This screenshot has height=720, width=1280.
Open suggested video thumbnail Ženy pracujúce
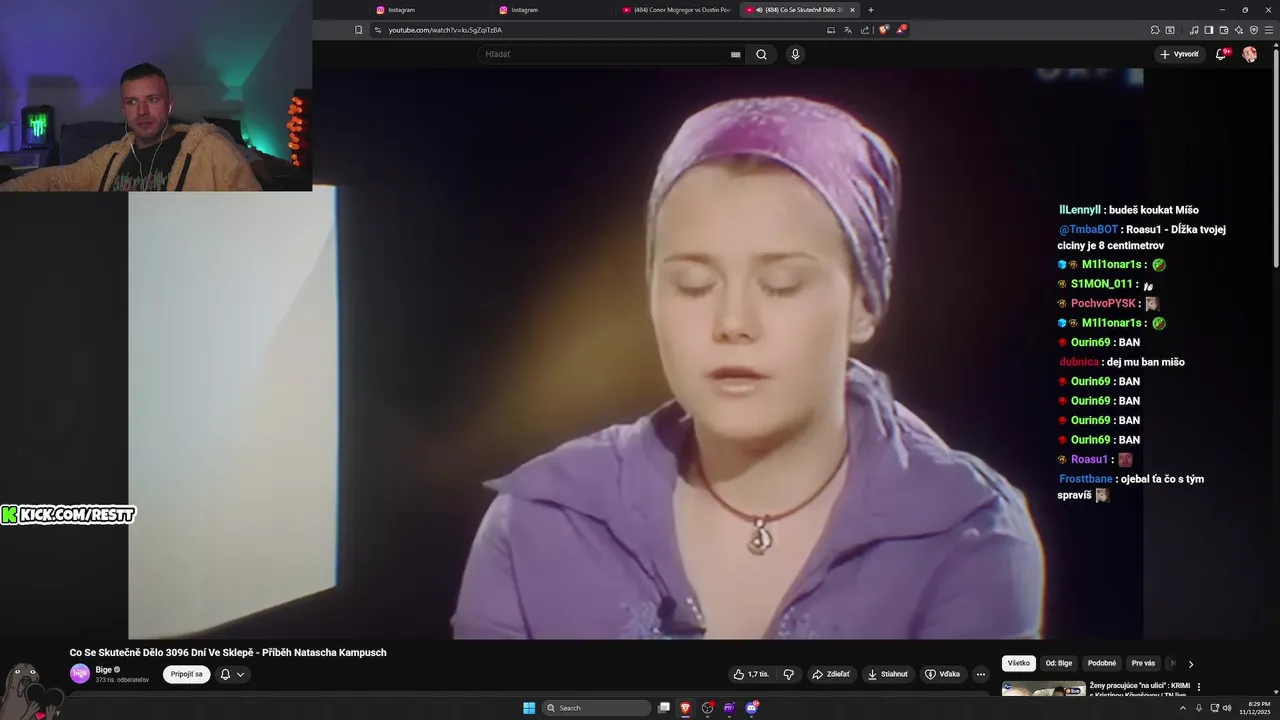[x=1043, y=688]
